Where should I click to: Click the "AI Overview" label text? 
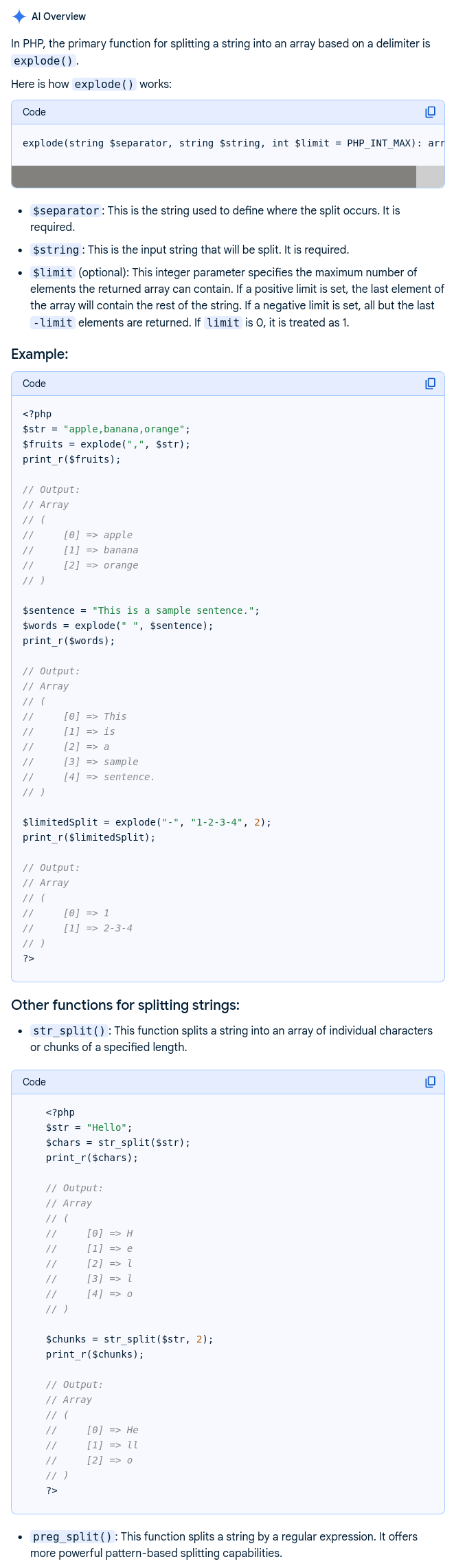pyautogui.click(x=58, y=16)
